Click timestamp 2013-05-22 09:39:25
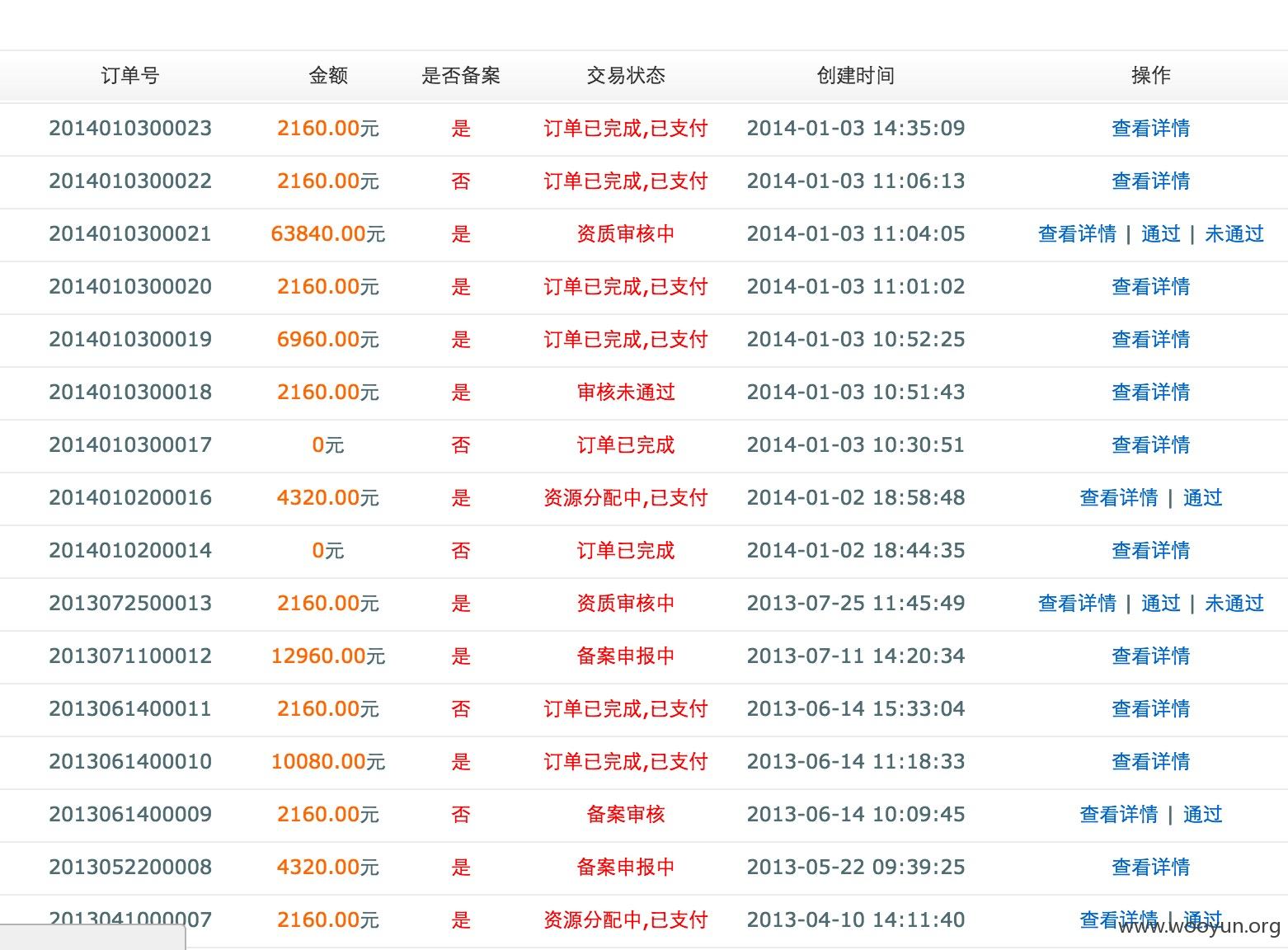The width and height of the screenshot is (1288, 950). (856, 868)
